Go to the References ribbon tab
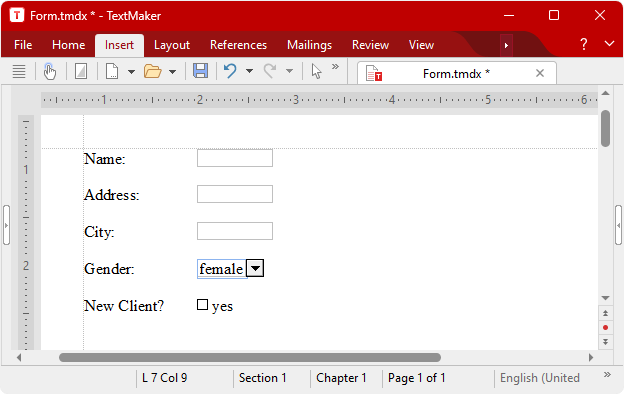624x394 pixels. pyautogui.click(x=238, y=45)
